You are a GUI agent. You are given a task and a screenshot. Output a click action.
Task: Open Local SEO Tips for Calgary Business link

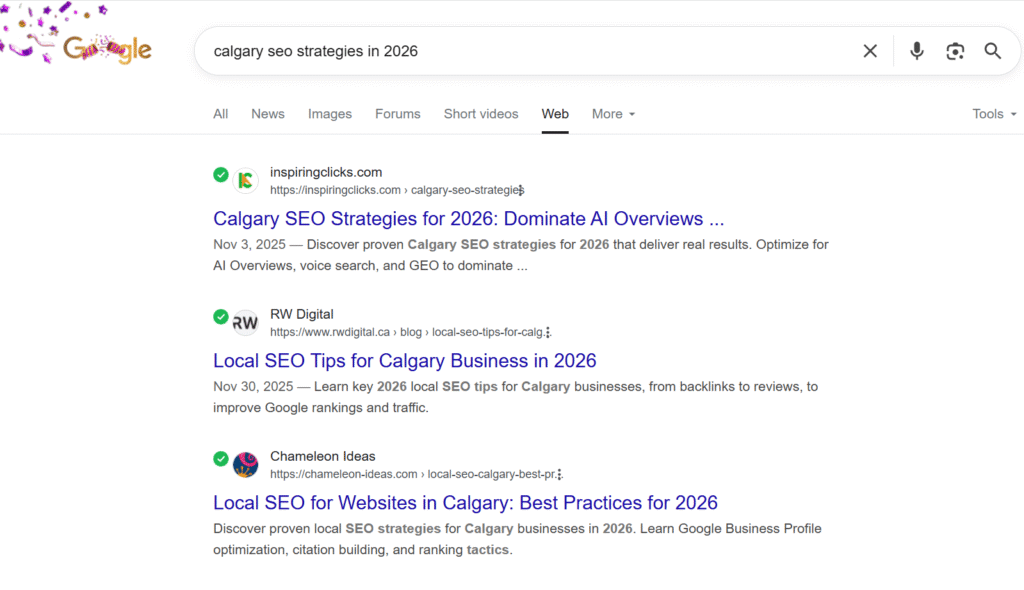tap(404, 361)
